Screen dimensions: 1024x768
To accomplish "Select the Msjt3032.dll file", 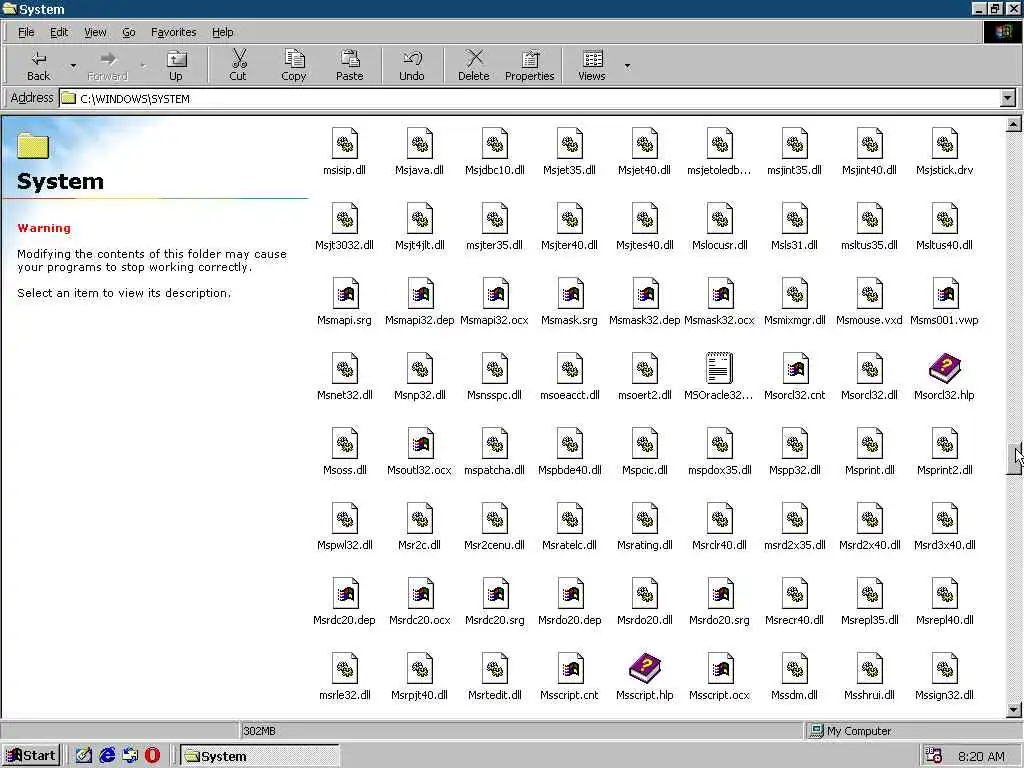I will tap(344, 227).
